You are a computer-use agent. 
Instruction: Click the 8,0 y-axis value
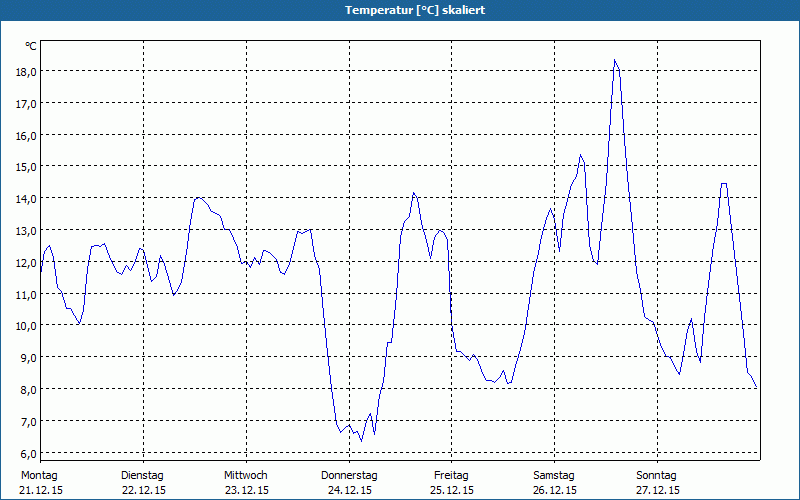click(x=27, y=390)
